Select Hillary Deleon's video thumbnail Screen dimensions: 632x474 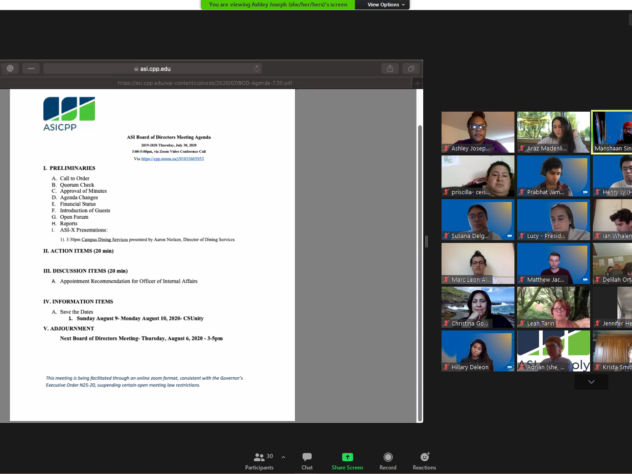[478, 351]
